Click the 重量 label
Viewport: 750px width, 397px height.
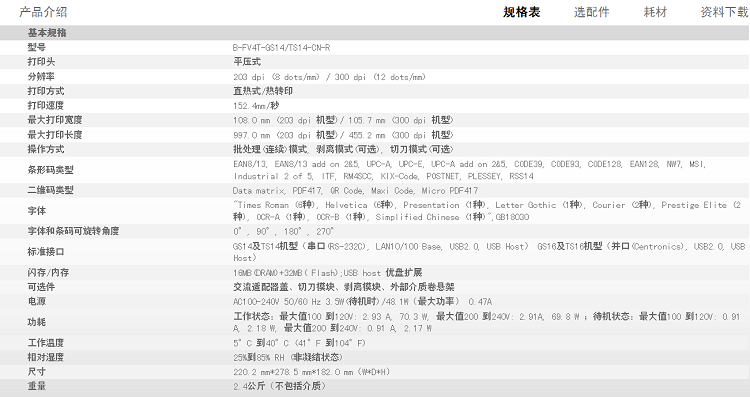tap(37, 386)
